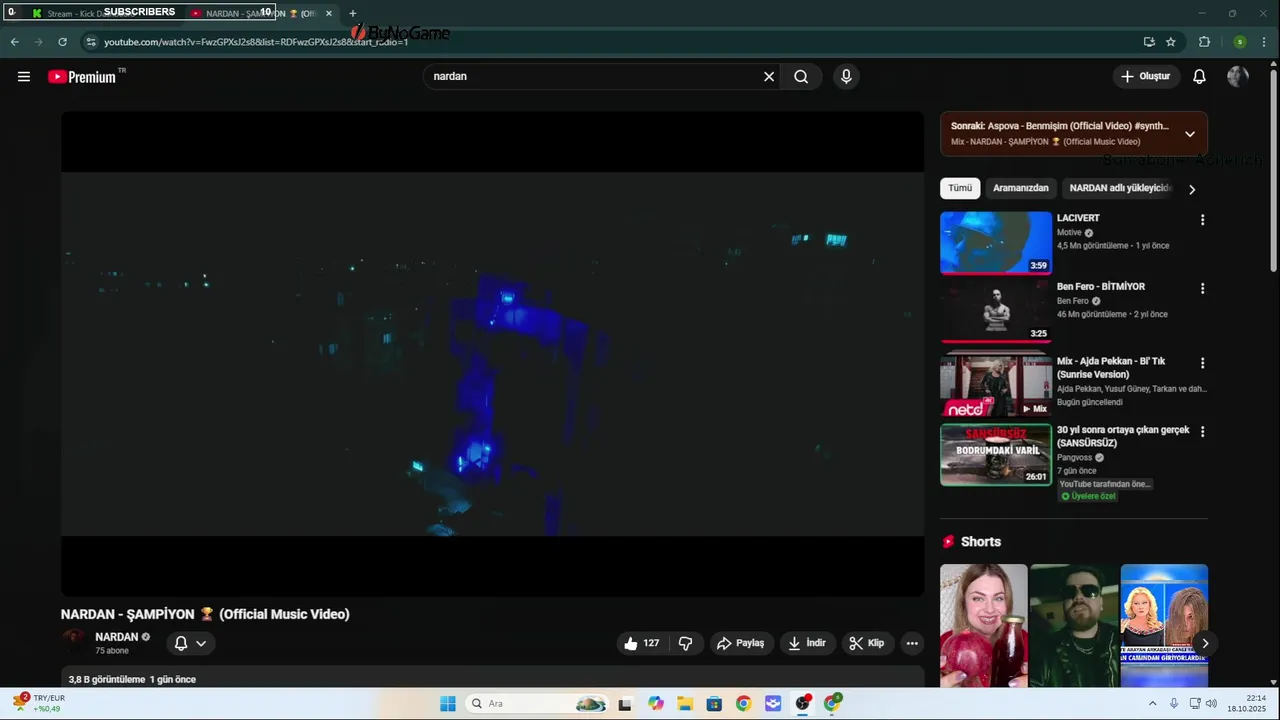
Task: Bookmark this page with star icon
Action: tap(1170, 42)
